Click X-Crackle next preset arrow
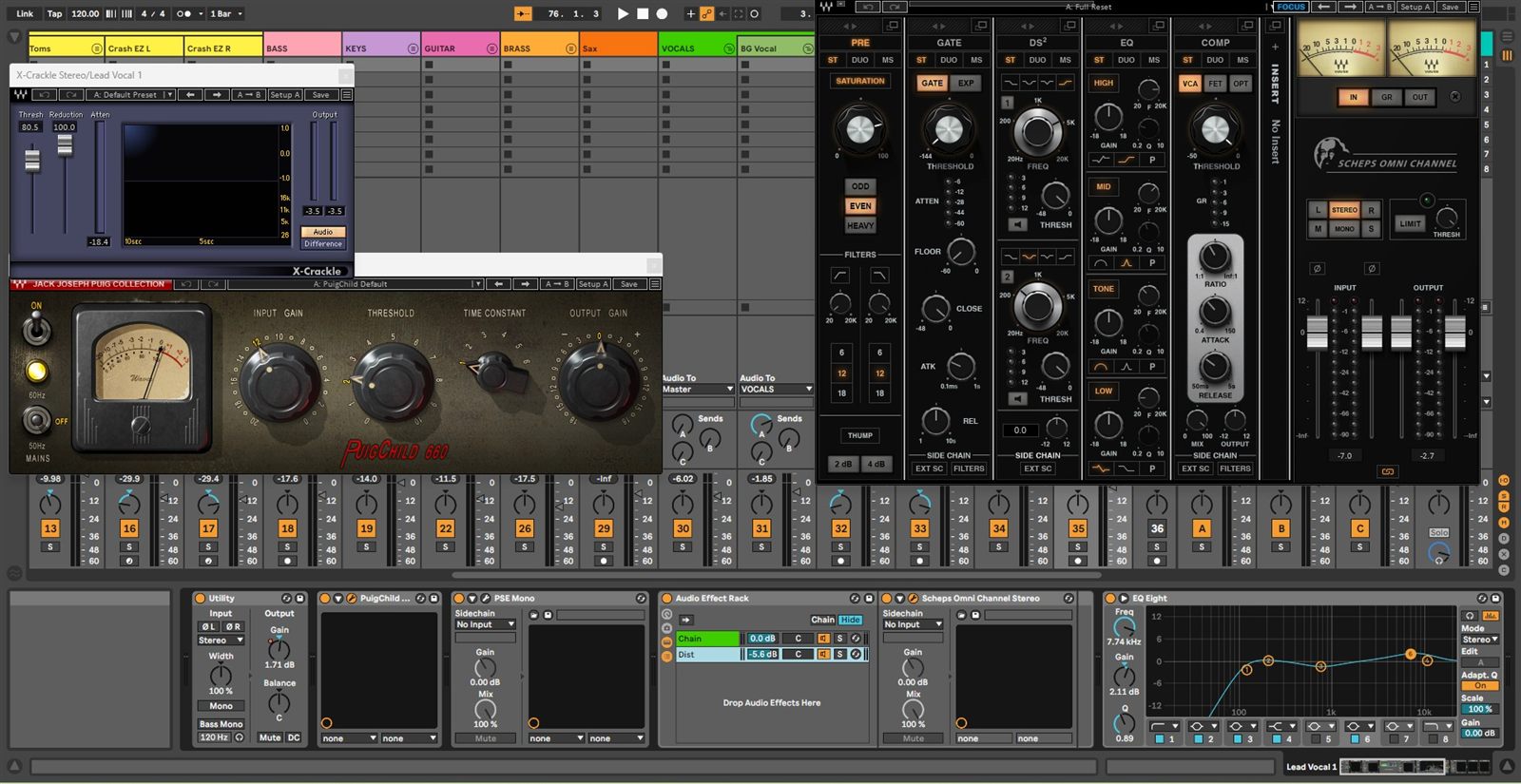1521x784 pixels. (x=217, y=95)
